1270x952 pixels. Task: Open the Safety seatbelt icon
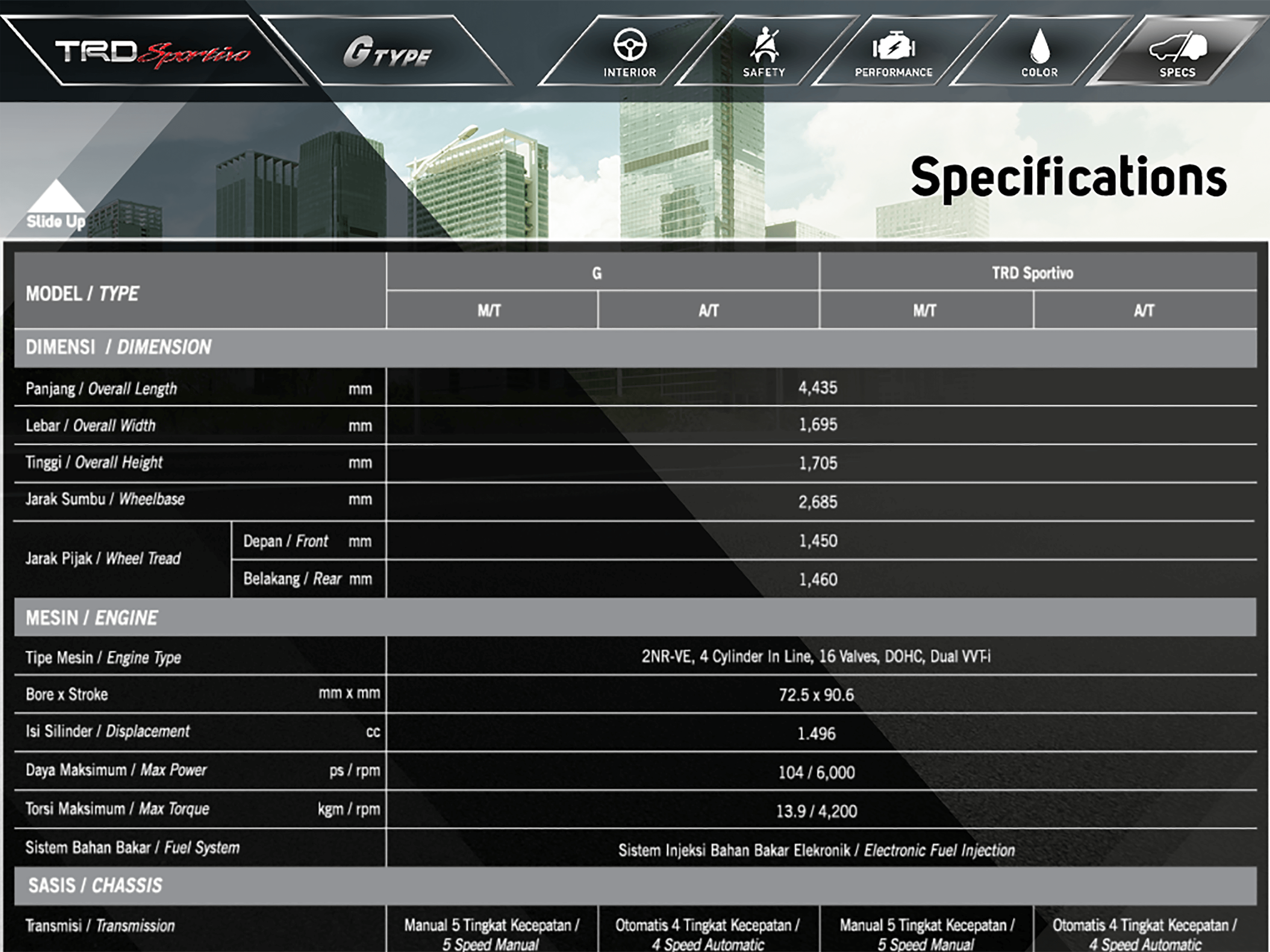[764, 46]
